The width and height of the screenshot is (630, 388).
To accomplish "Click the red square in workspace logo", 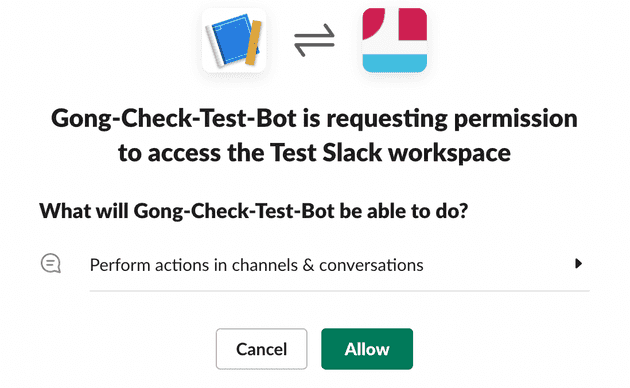I will point(413,24).
